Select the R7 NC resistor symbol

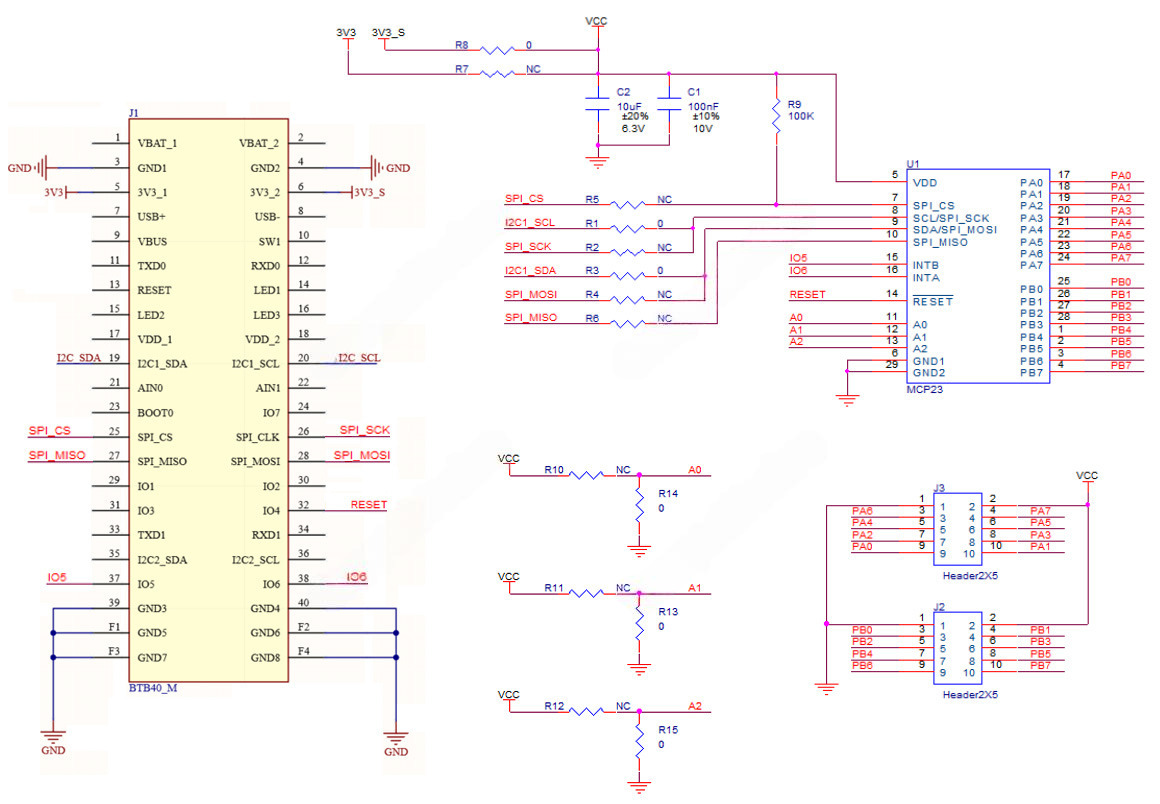(x=497, y=73)
